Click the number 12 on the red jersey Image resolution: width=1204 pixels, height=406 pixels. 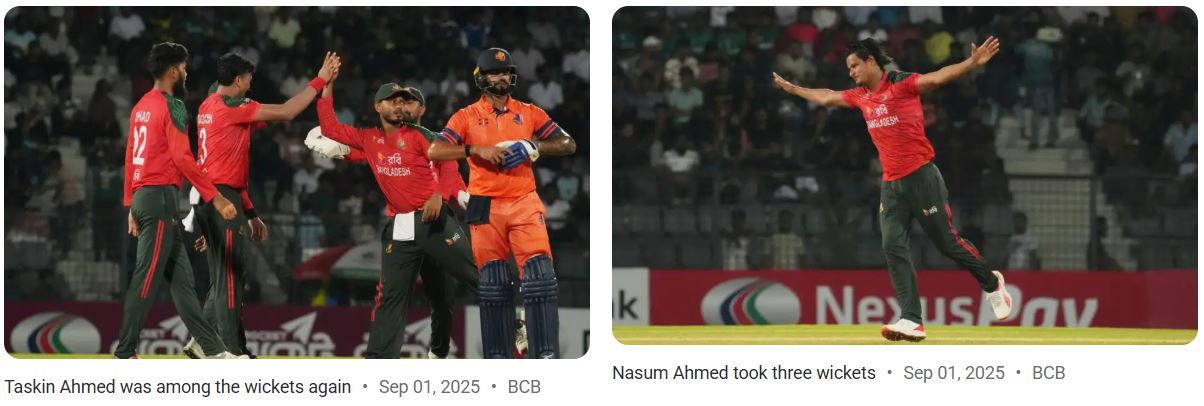tap(139, 145)
